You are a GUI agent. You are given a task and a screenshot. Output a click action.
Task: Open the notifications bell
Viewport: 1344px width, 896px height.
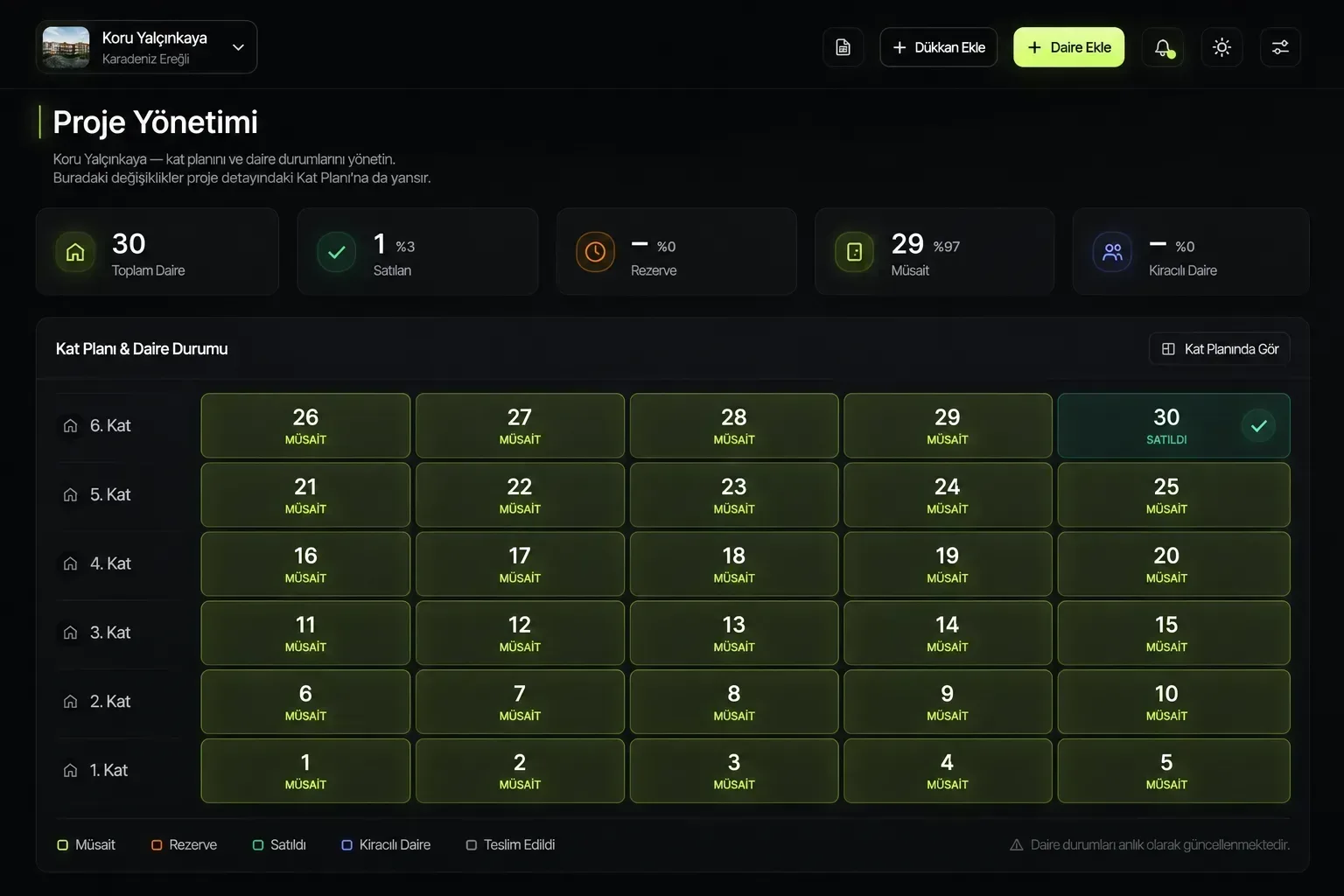point(1163,47)
